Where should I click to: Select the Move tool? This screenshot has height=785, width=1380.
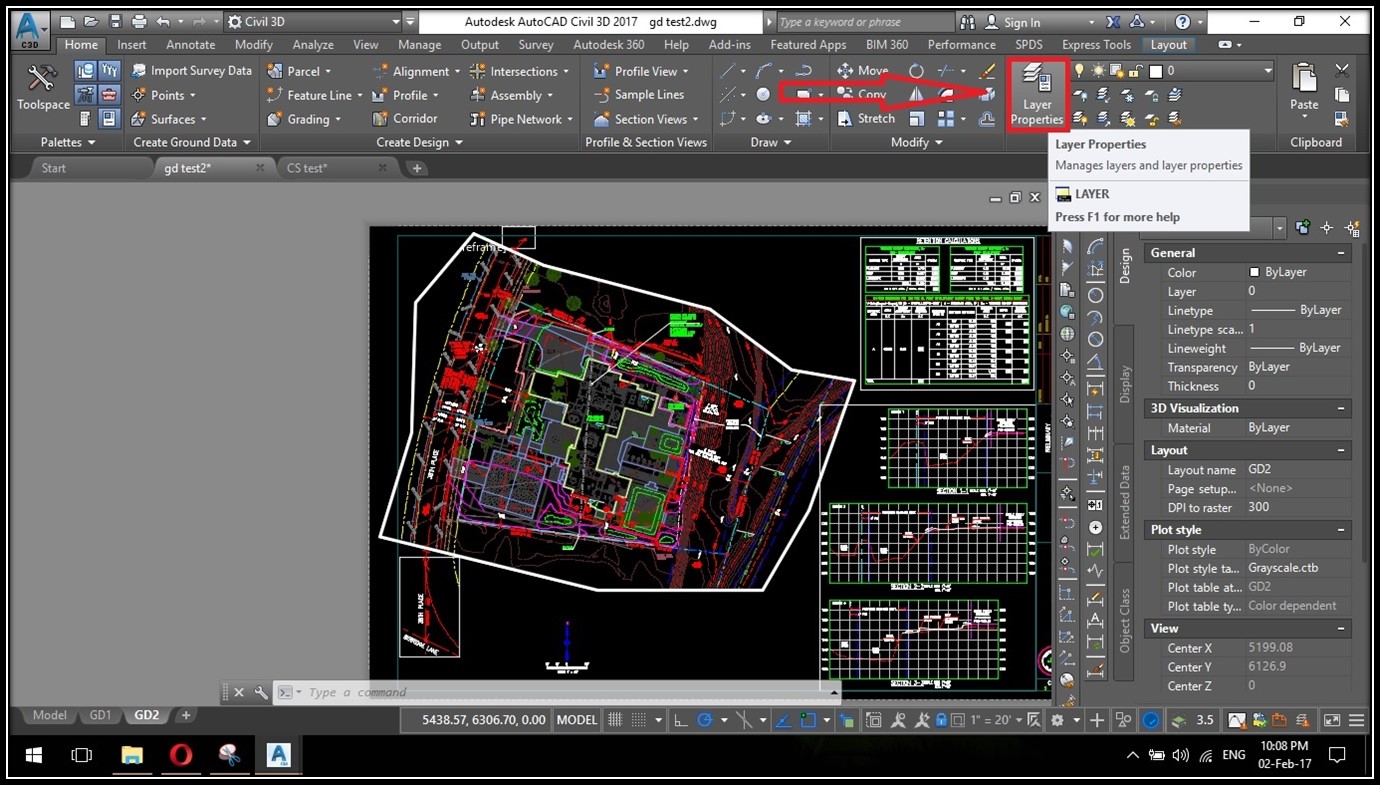862,70
